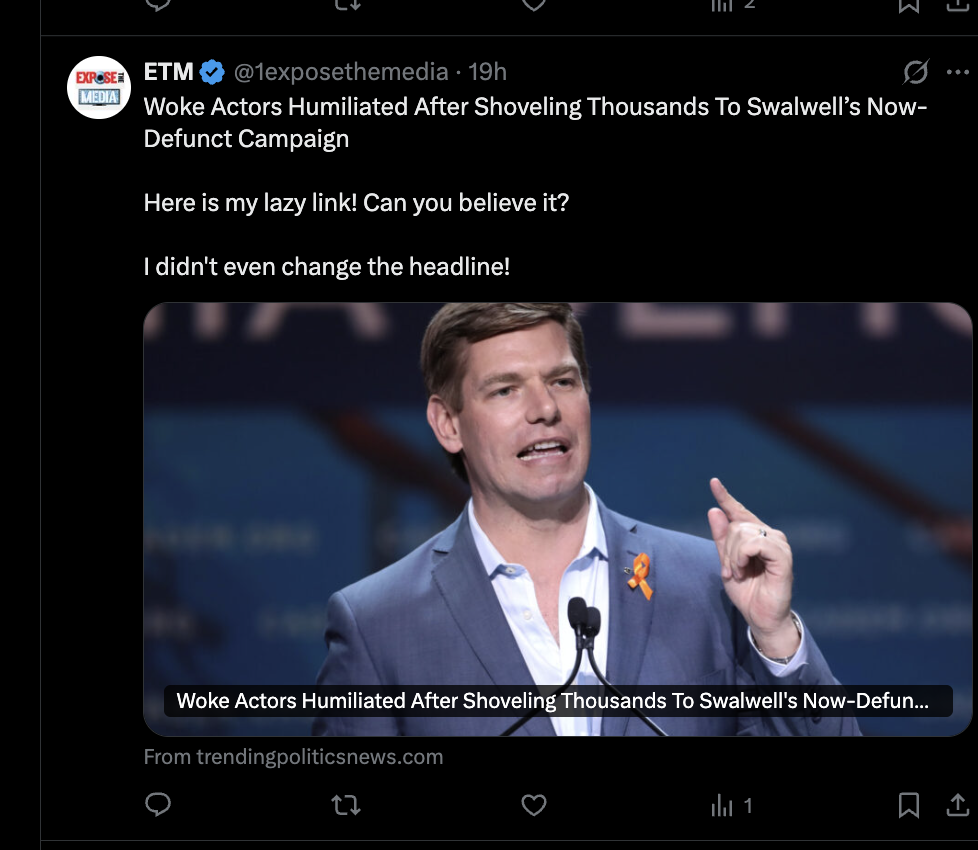Open view analytics for the ETM post
The image size is (978, 850).
coord(731,805)
